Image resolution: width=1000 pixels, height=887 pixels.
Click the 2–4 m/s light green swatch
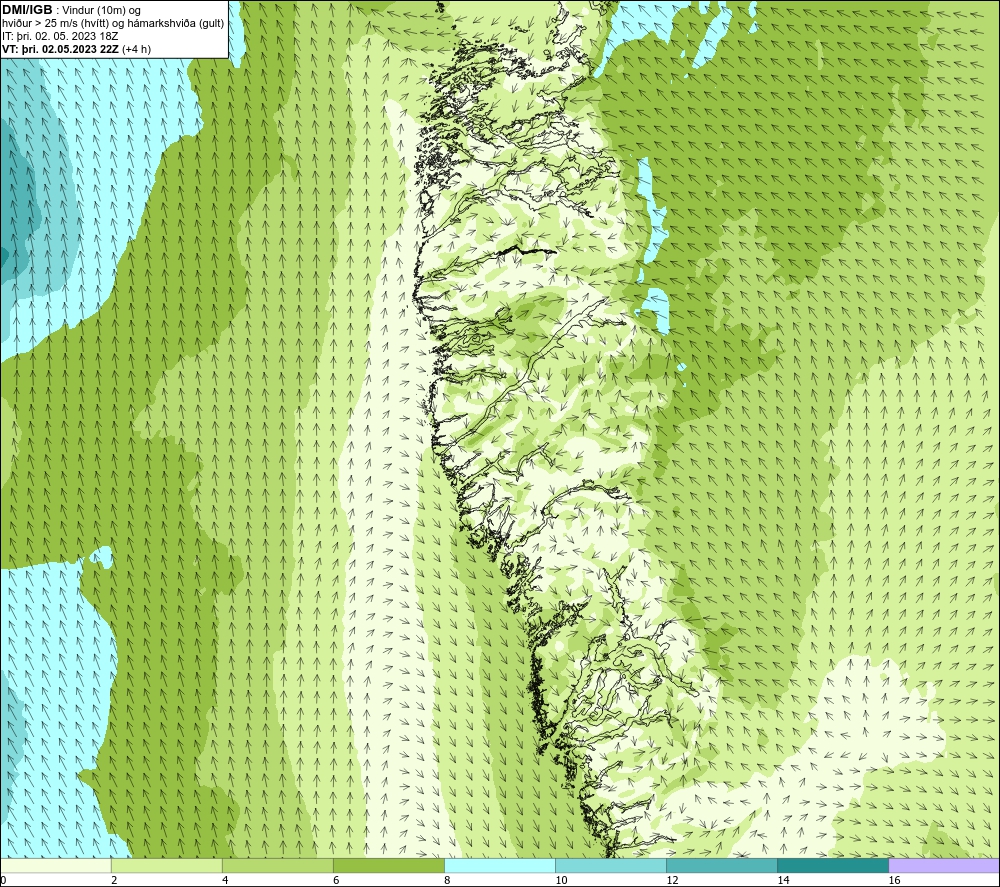pos(166,866)
